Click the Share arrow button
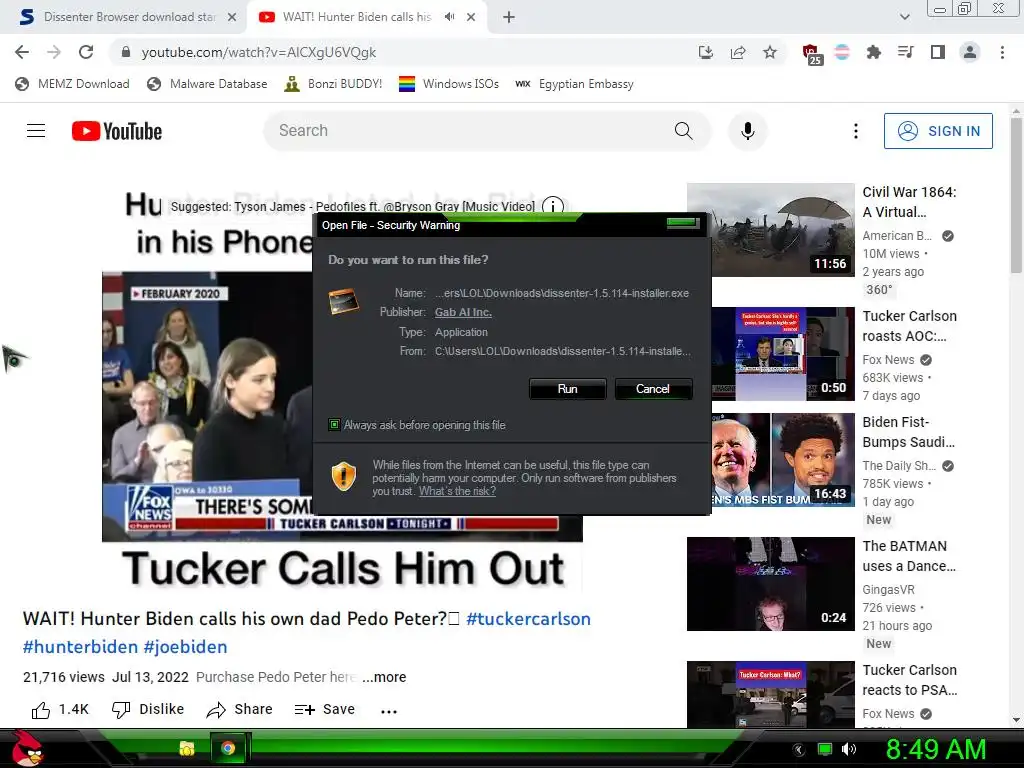This screenshot has width=1024, height=768. point(239,709)
